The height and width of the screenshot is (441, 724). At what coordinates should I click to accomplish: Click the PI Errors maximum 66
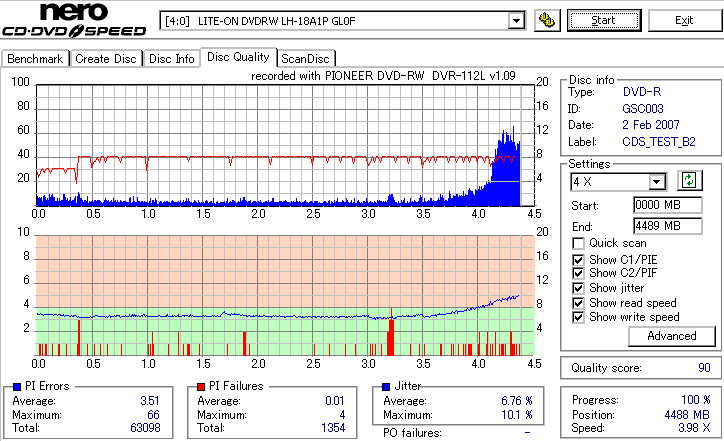[x=153, y=415]
